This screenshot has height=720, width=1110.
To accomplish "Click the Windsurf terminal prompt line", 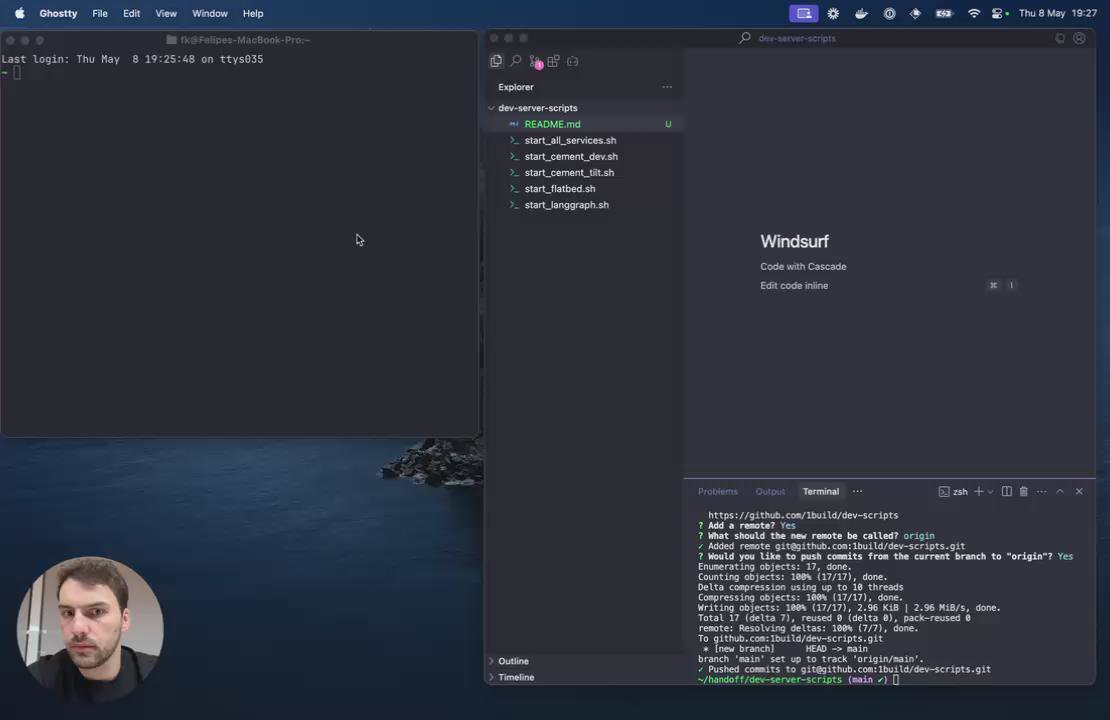I will tap(798, 680).
